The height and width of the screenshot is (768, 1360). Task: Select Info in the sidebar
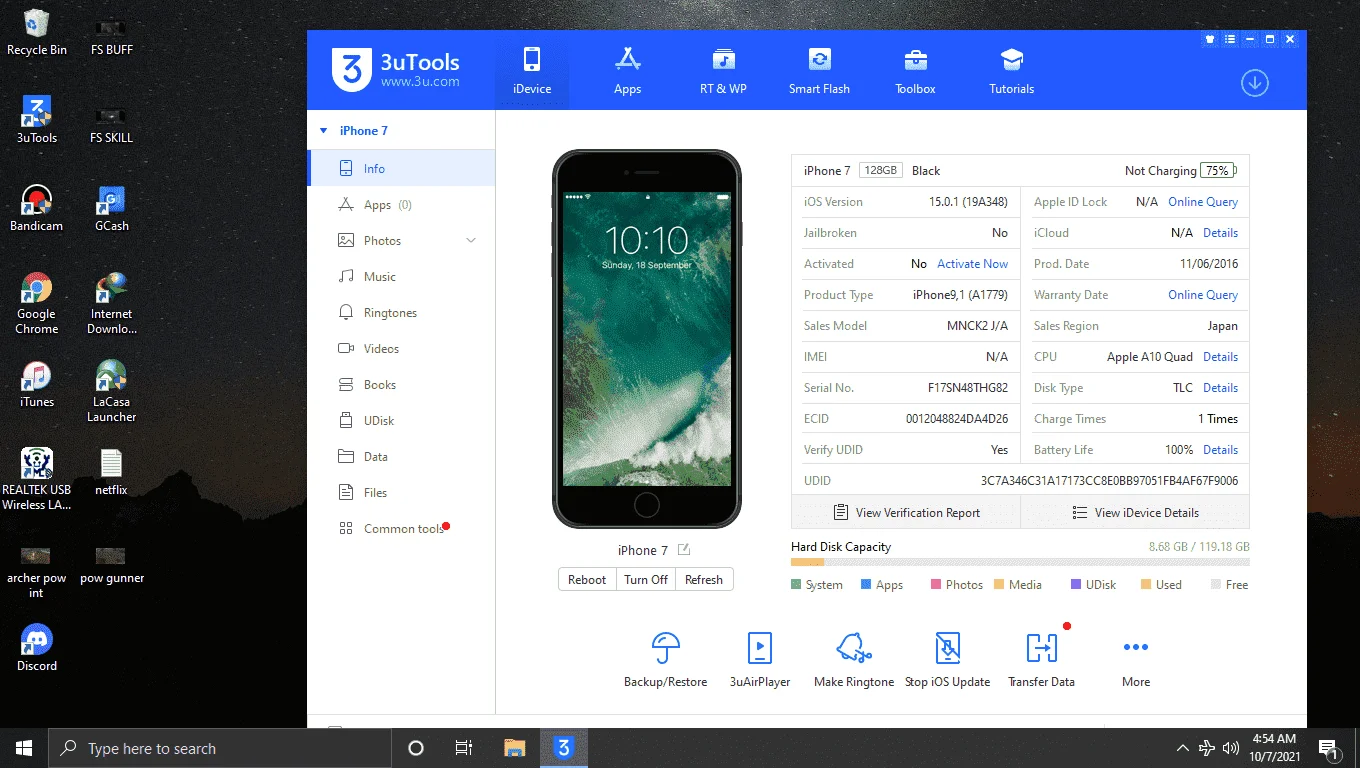tap(401, 168)
